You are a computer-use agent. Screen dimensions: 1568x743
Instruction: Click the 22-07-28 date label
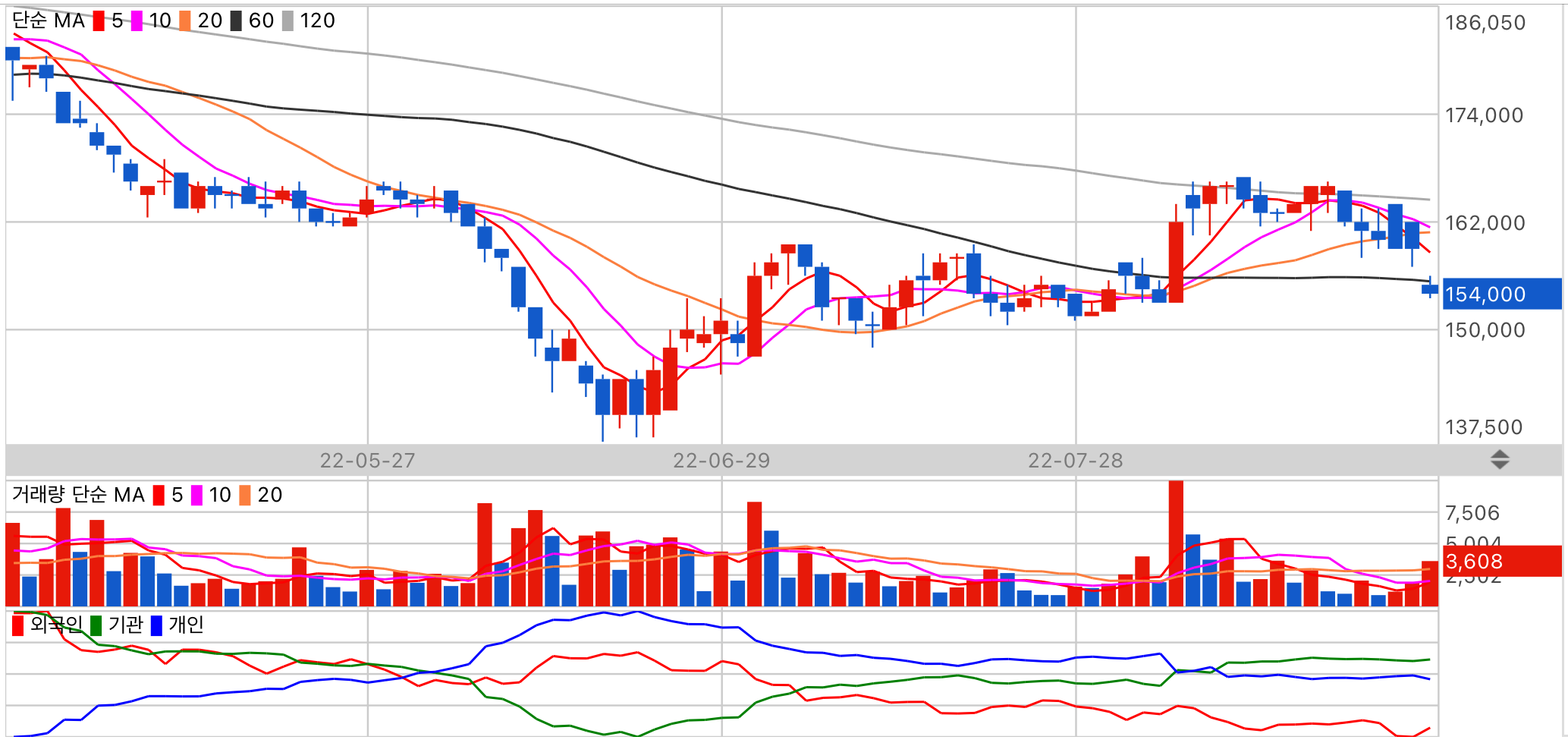coord(1075,461)
